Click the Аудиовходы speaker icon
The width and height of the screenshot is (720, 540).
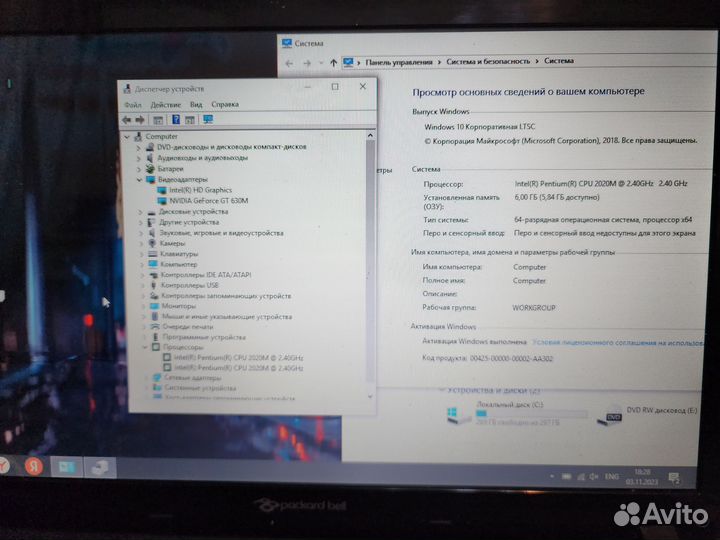[x=150, y=158]
